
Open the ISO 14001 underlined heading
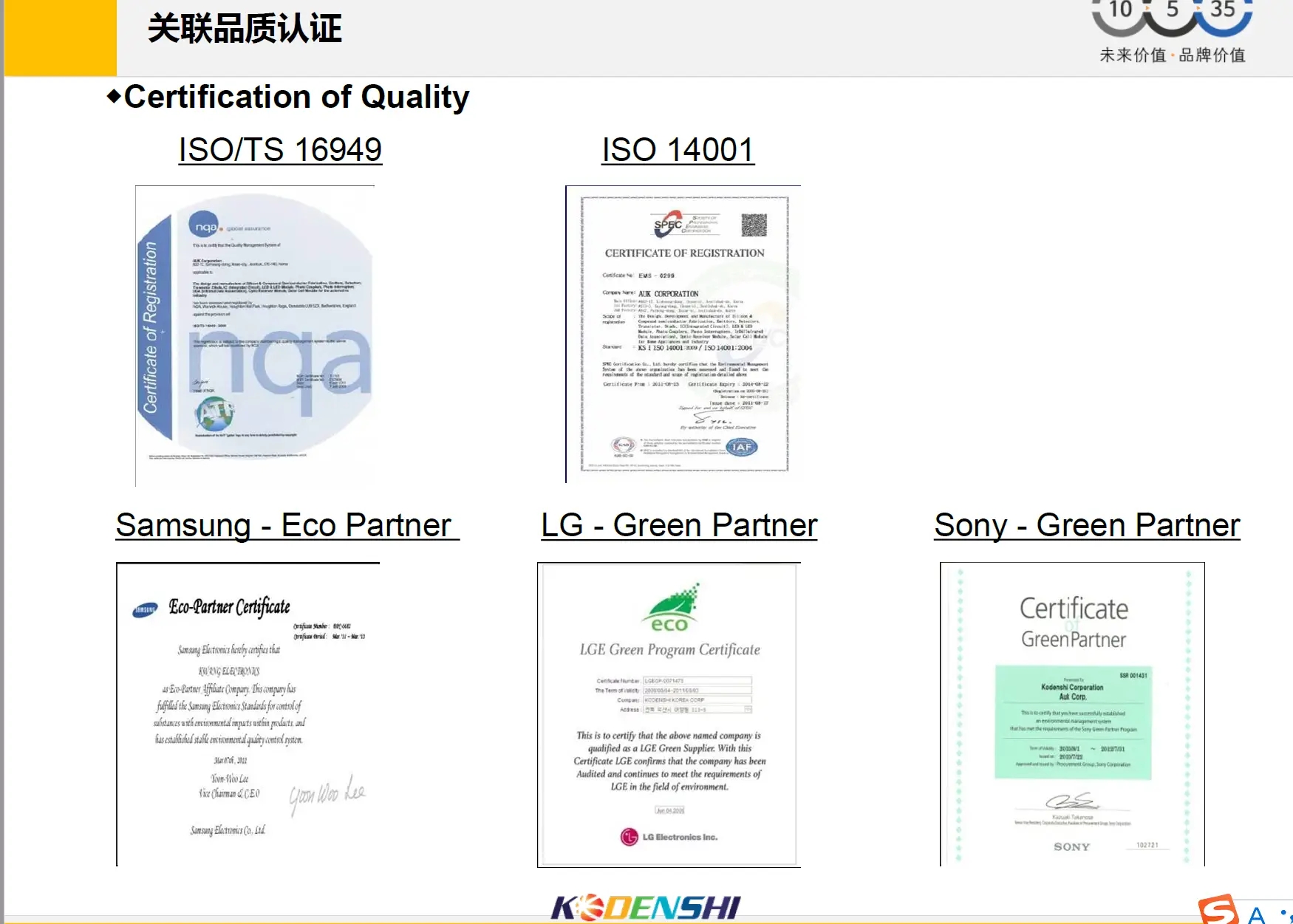678,150
